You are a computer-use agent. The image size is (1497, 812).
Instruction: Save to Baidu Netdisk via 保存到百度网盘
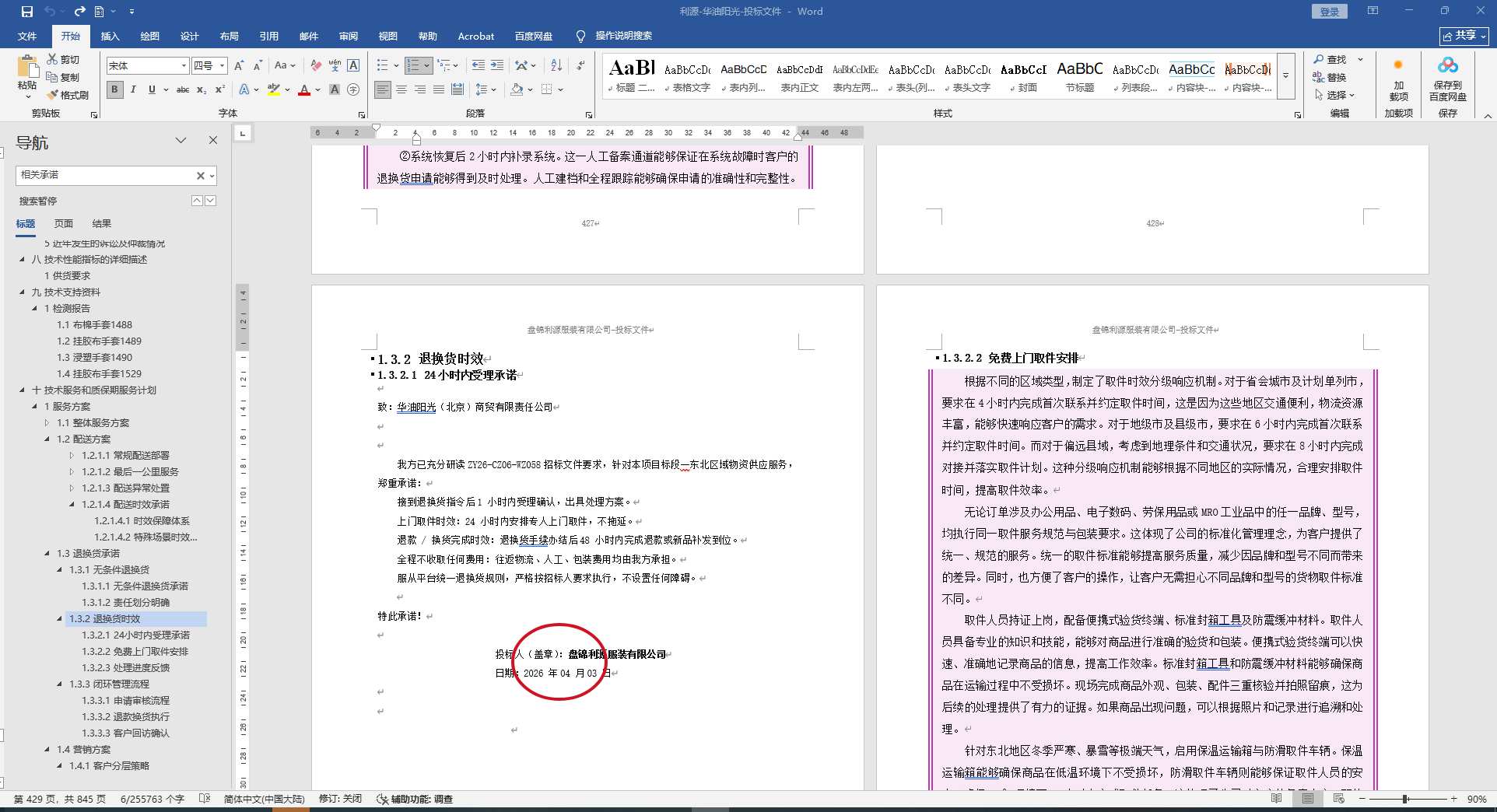1447,79
